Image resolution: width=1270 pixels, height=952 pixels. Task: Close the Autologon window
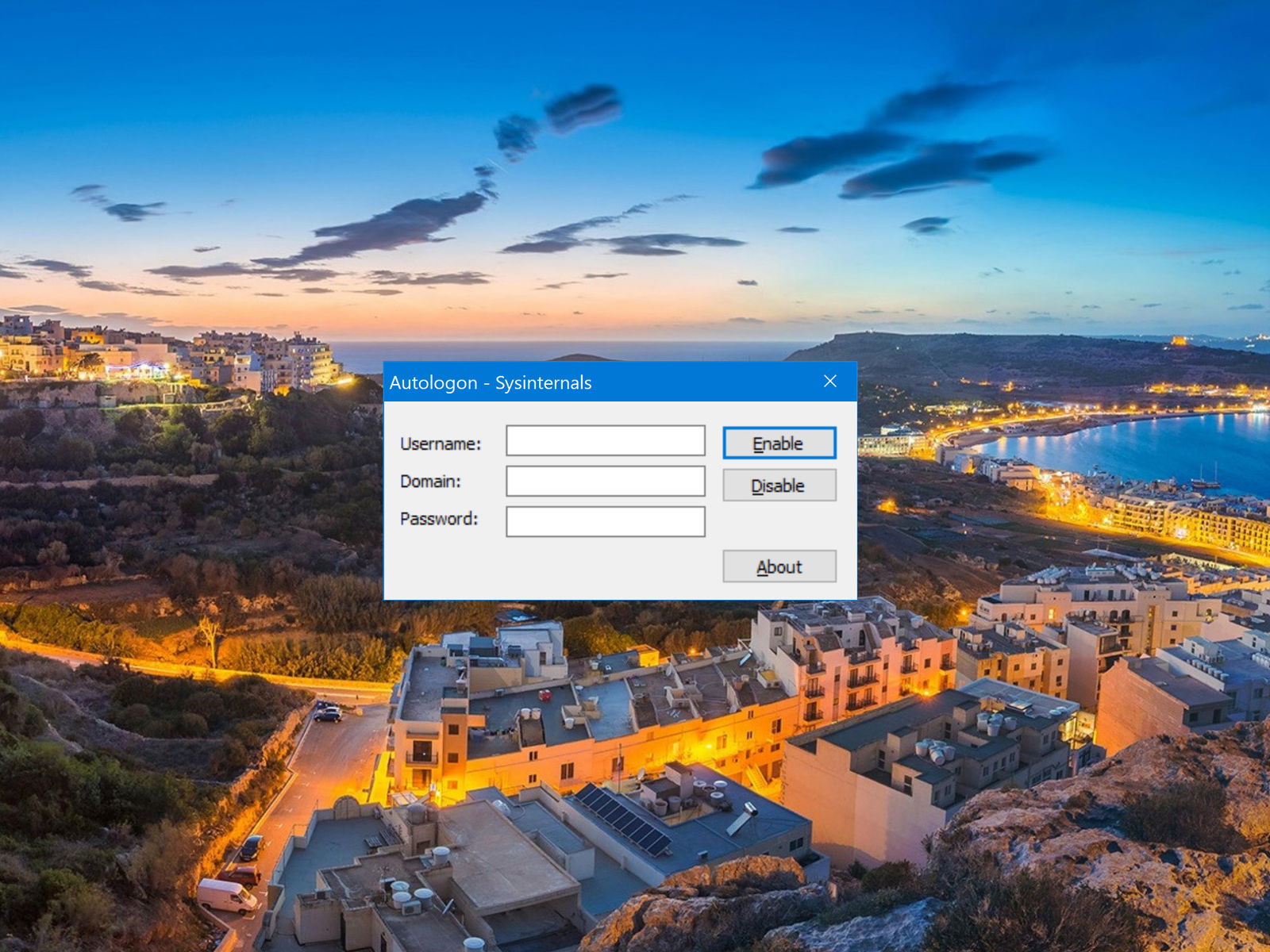pos(830,382)
